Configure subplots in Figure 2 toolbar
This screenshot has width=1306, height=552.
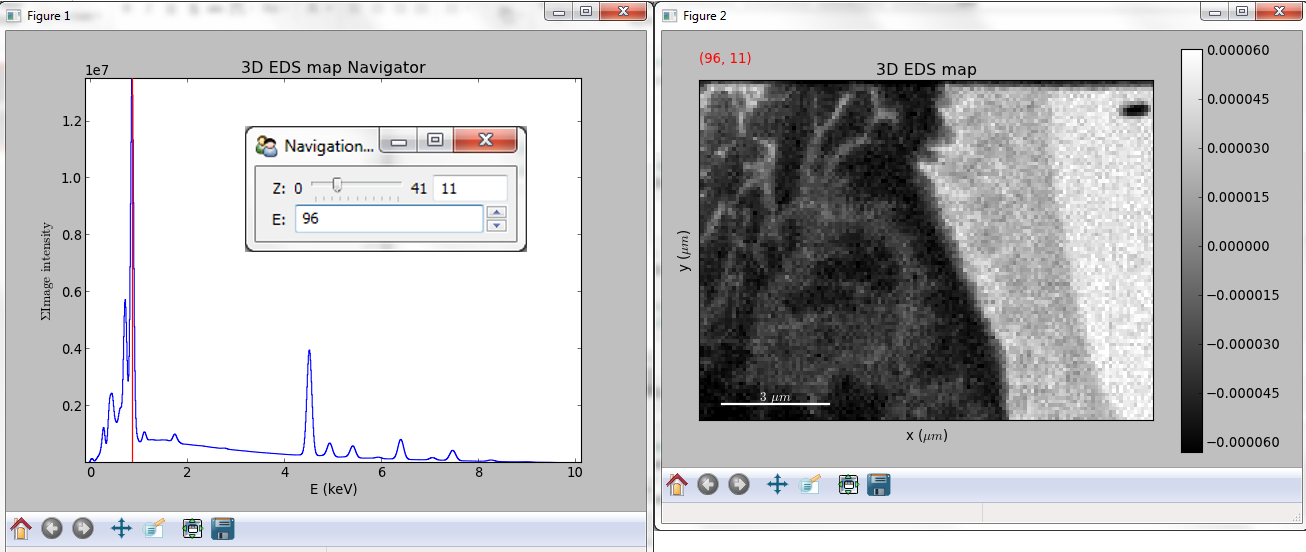click(x=848, y=485)
